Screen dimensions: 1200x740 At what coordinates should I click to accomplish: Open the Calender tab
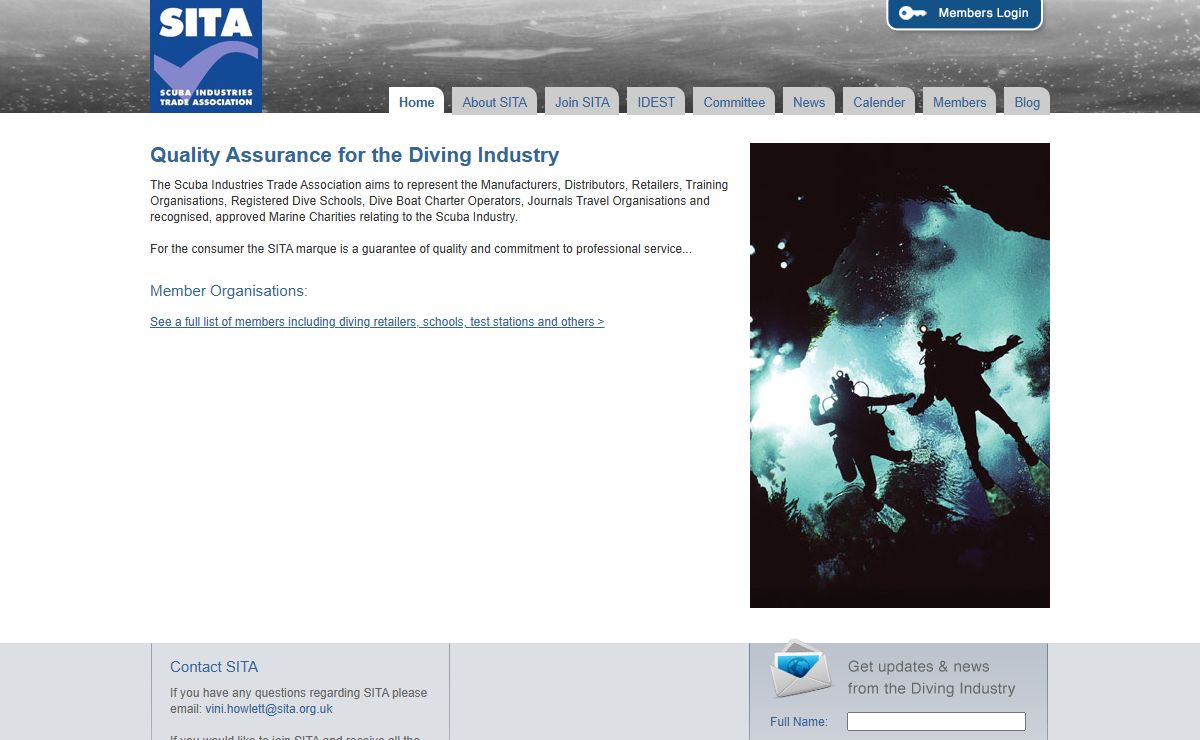[x=879, y=101]
